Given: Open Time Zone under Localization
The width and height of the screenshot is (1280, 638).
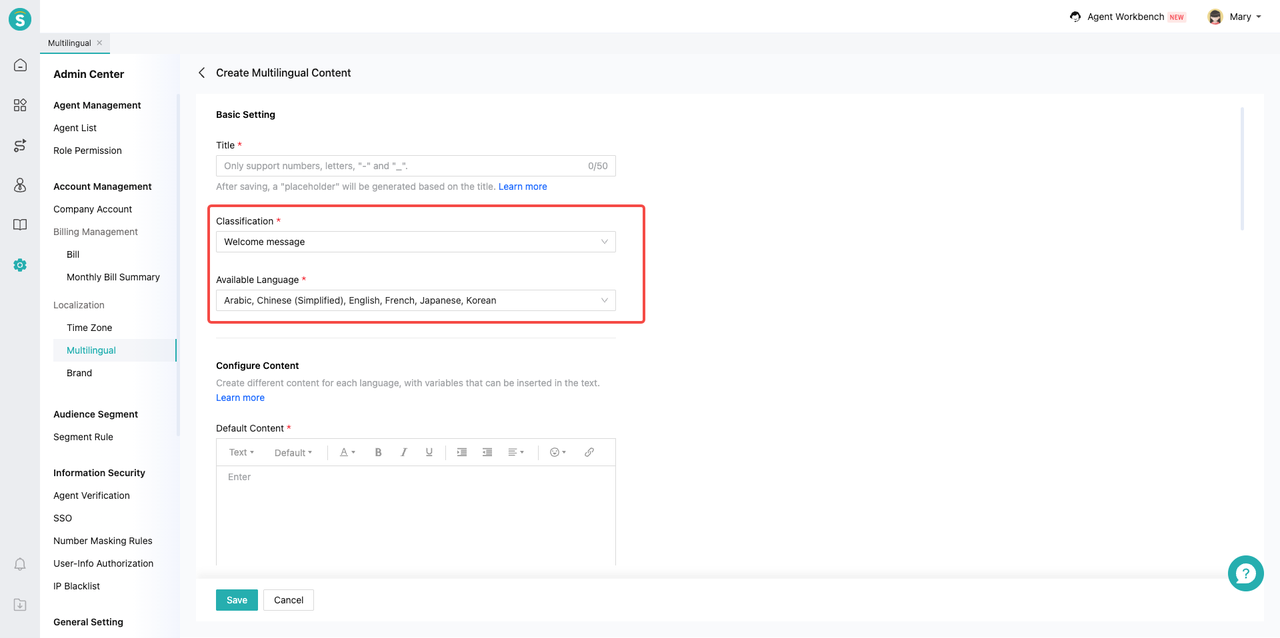Looking at the screenshot, I should (89, 328).
